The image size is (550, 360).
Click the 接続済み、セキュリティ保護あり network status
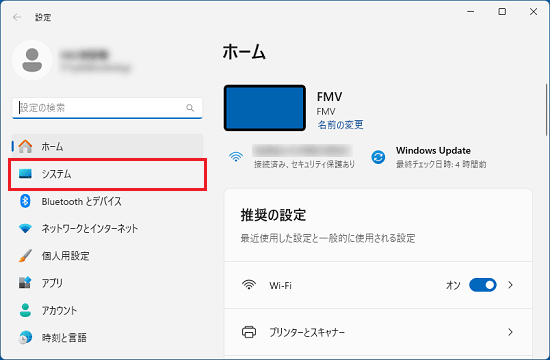304,164
